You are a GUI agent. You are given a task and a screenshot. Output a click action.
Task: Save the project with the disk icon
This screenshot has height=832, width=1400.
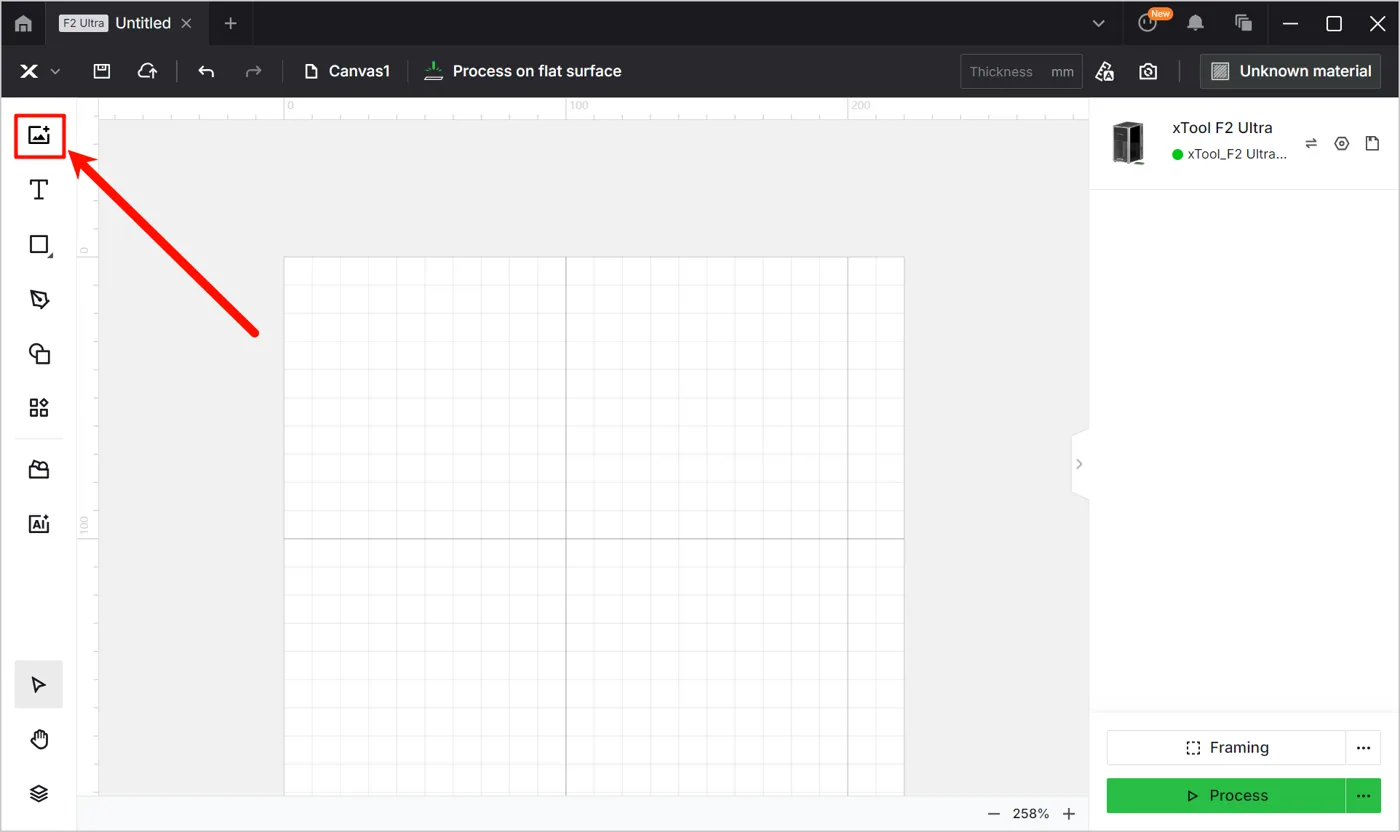coord(101,72)
